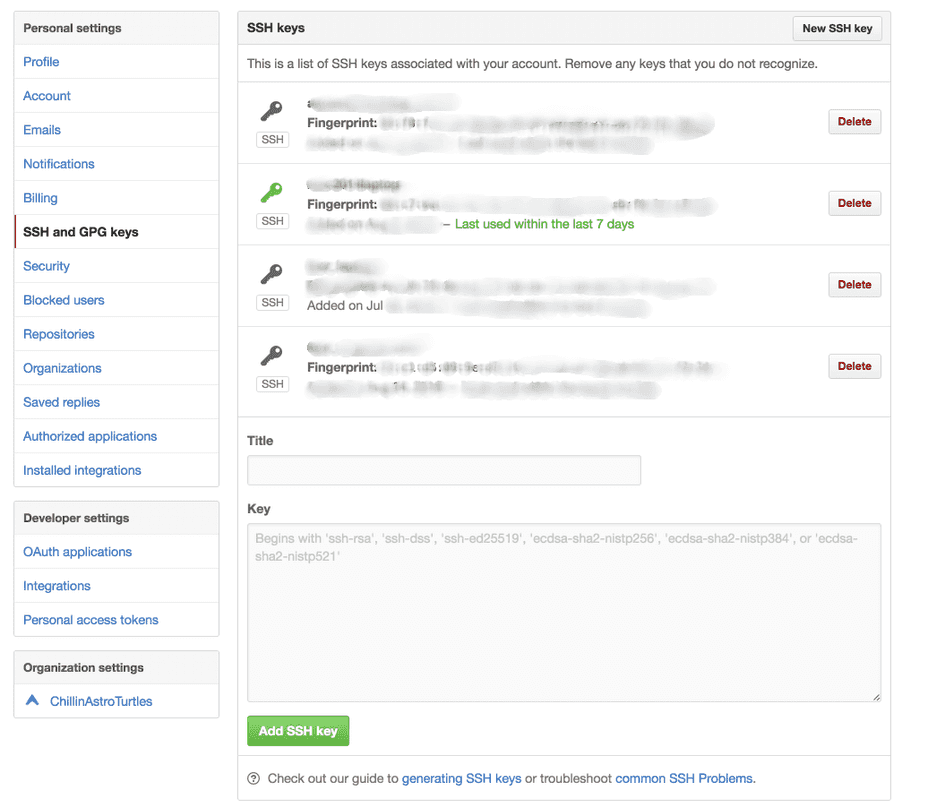The height and width of the screenshot is (807, 945).
Task: Delete the laptop SSH key
Action: click(x=854, y=203)
